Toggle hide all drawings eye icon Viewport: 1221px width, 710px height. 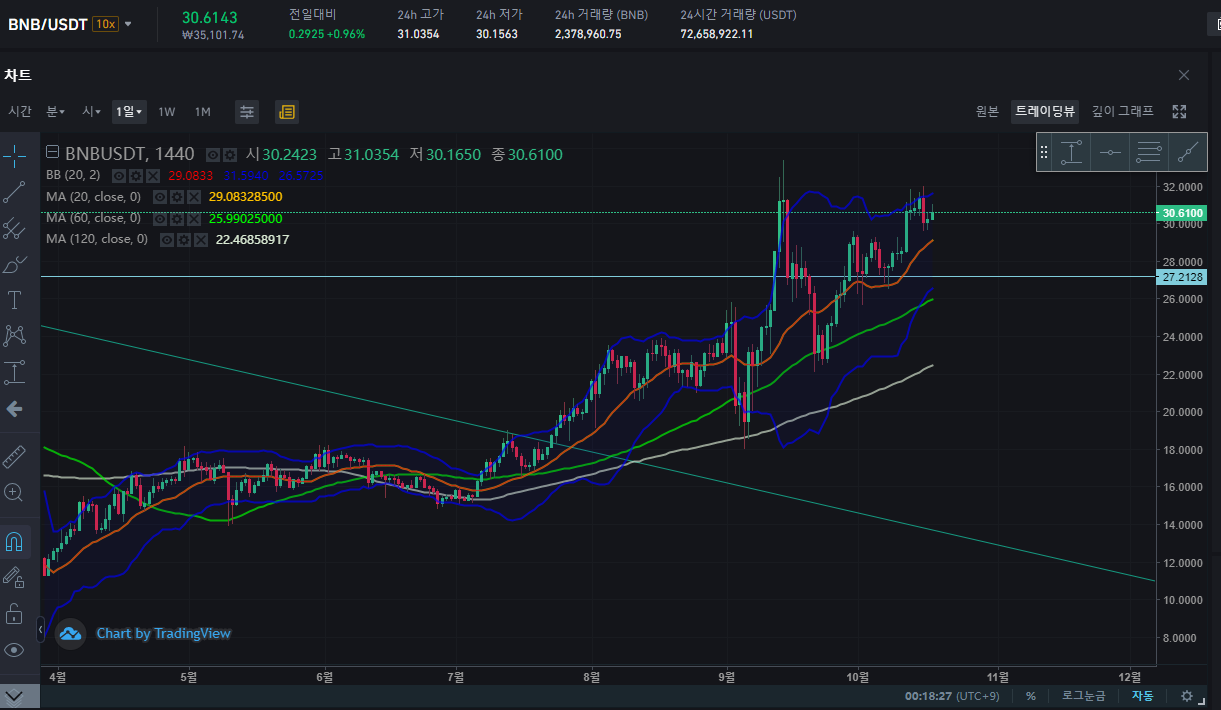click(14, 650)
